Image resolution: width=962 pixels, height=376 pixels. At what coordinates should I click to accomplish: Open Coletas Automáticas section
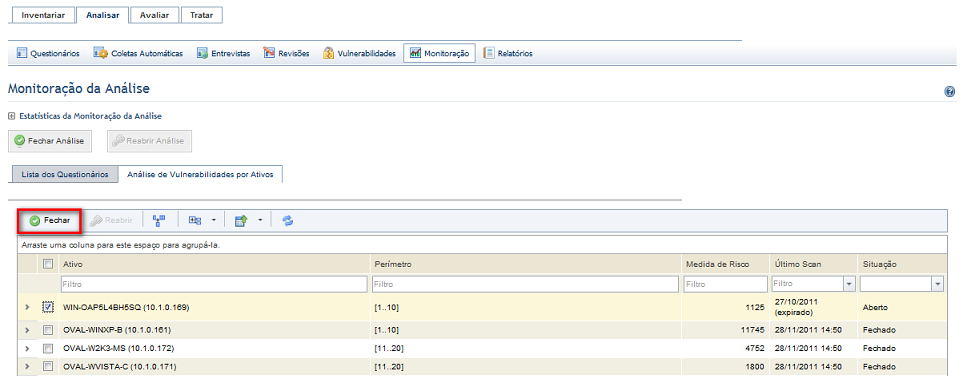(138, 53)
